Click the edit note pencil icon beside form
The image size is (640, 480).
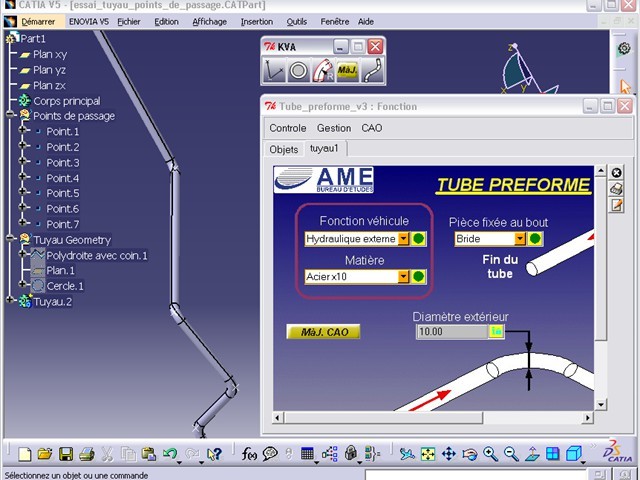(x=616, y=205)
